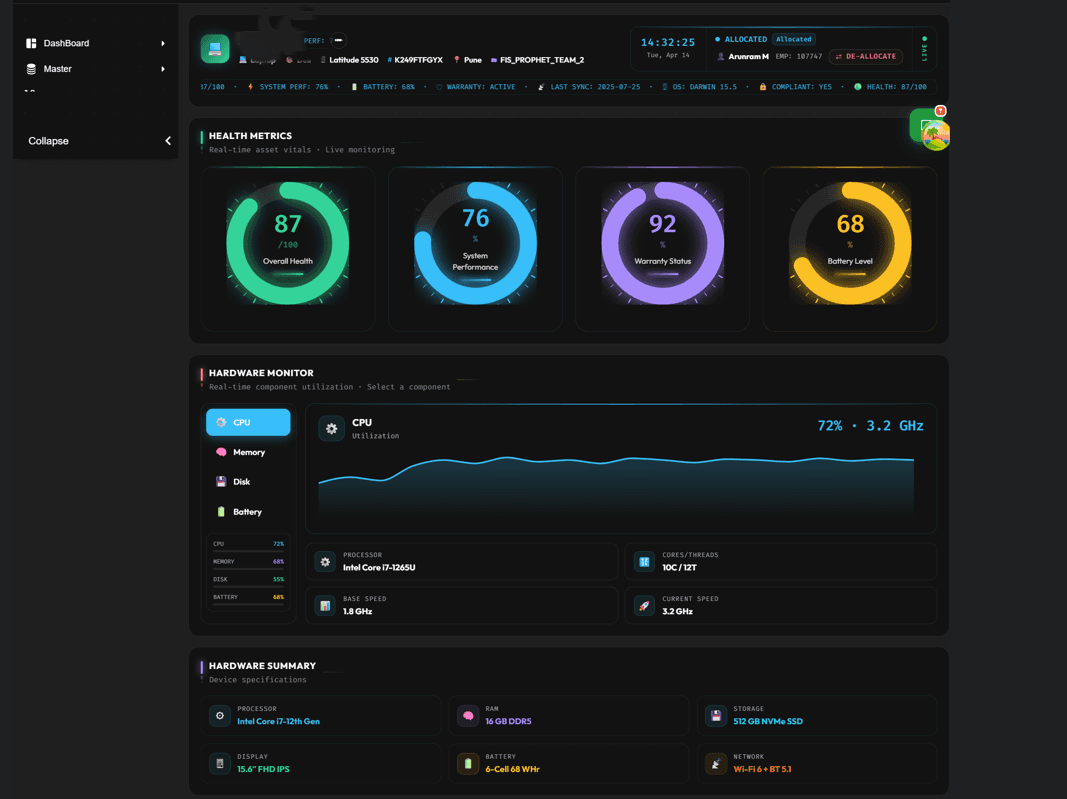Click the STORAGE floppy disk icon
The height and width of the screenshot is (799, 1067).
pyautogui.click(x=716, y=716)
